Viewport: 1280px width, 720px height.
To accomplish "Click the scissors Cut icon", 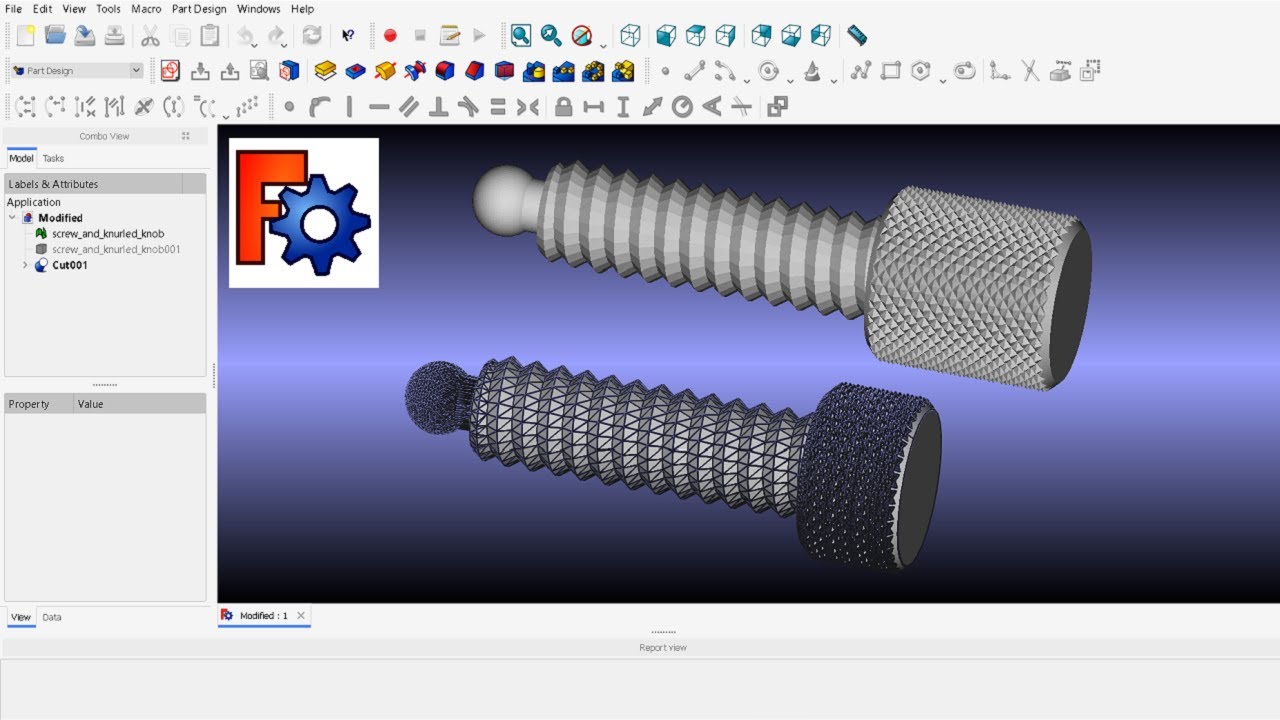I will [150, 36].
